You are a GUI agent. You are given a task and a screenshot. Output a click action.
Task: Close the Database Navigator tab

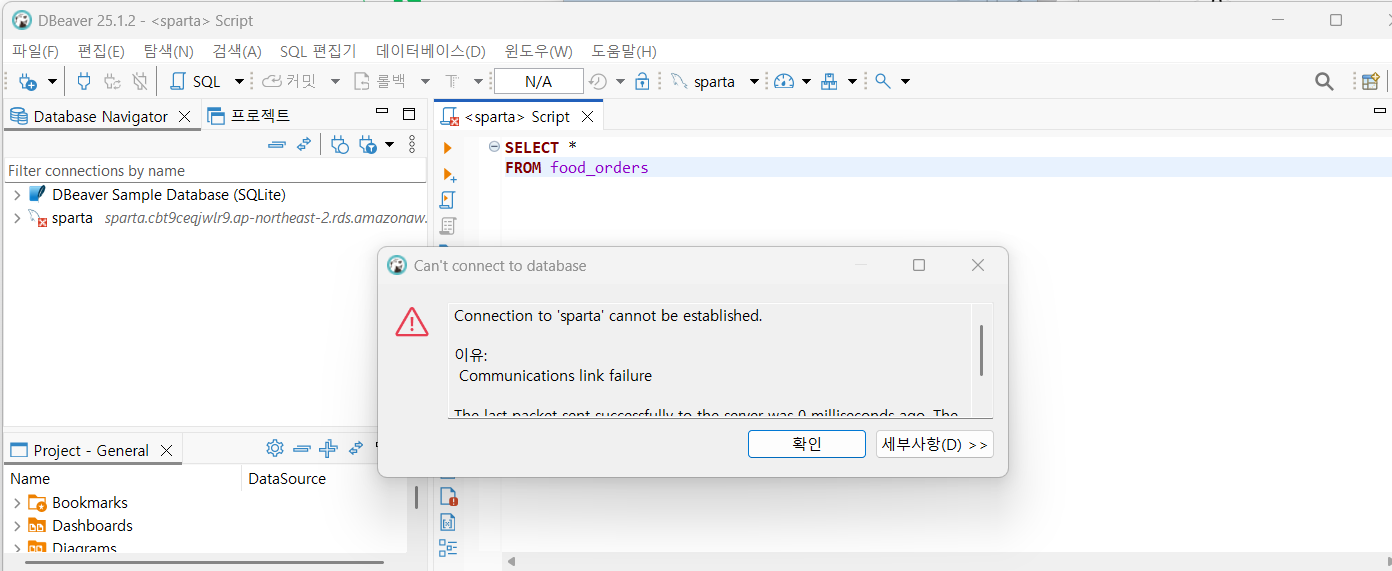click(184, 117)
